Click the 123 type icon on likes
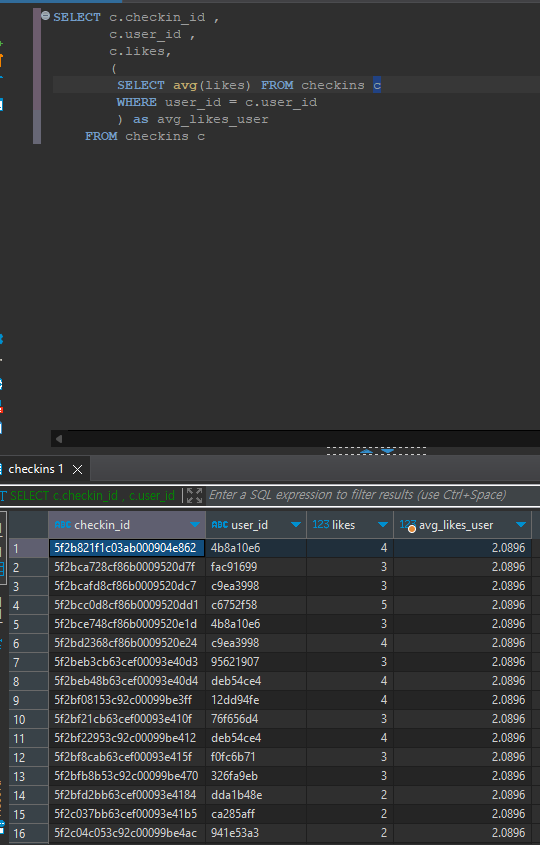This screenshot has width=540, height=845. (321, 524)
